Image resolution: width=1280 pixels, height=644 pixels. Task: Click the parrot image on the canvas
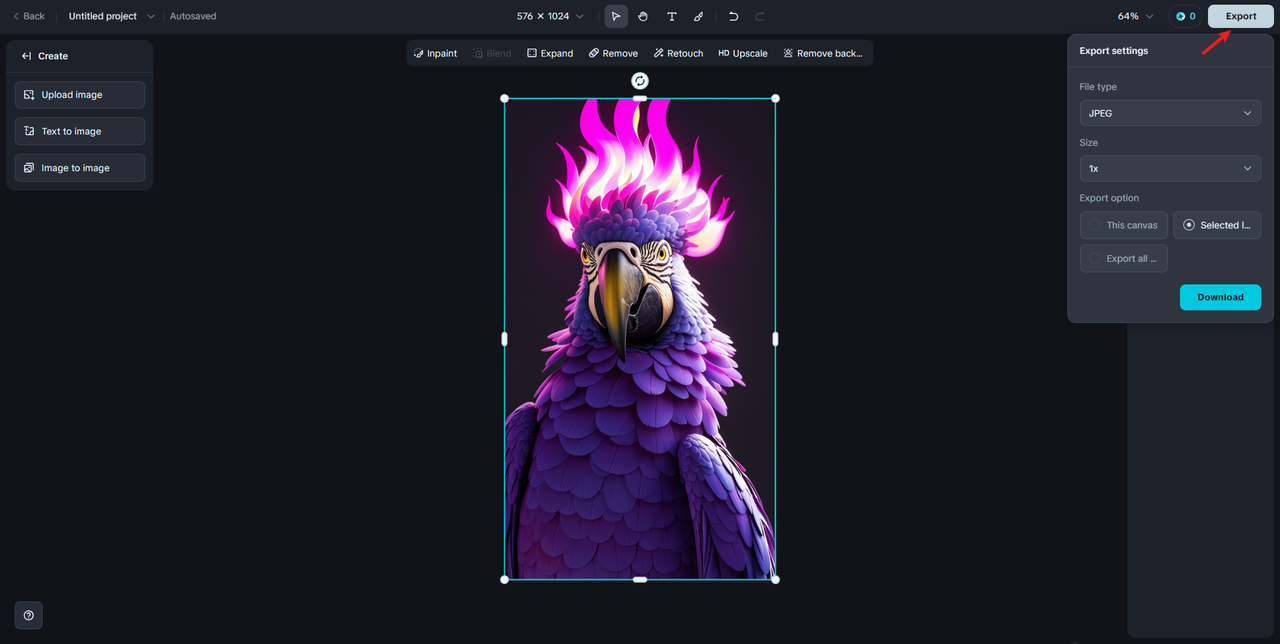click(x=640, y=339)
